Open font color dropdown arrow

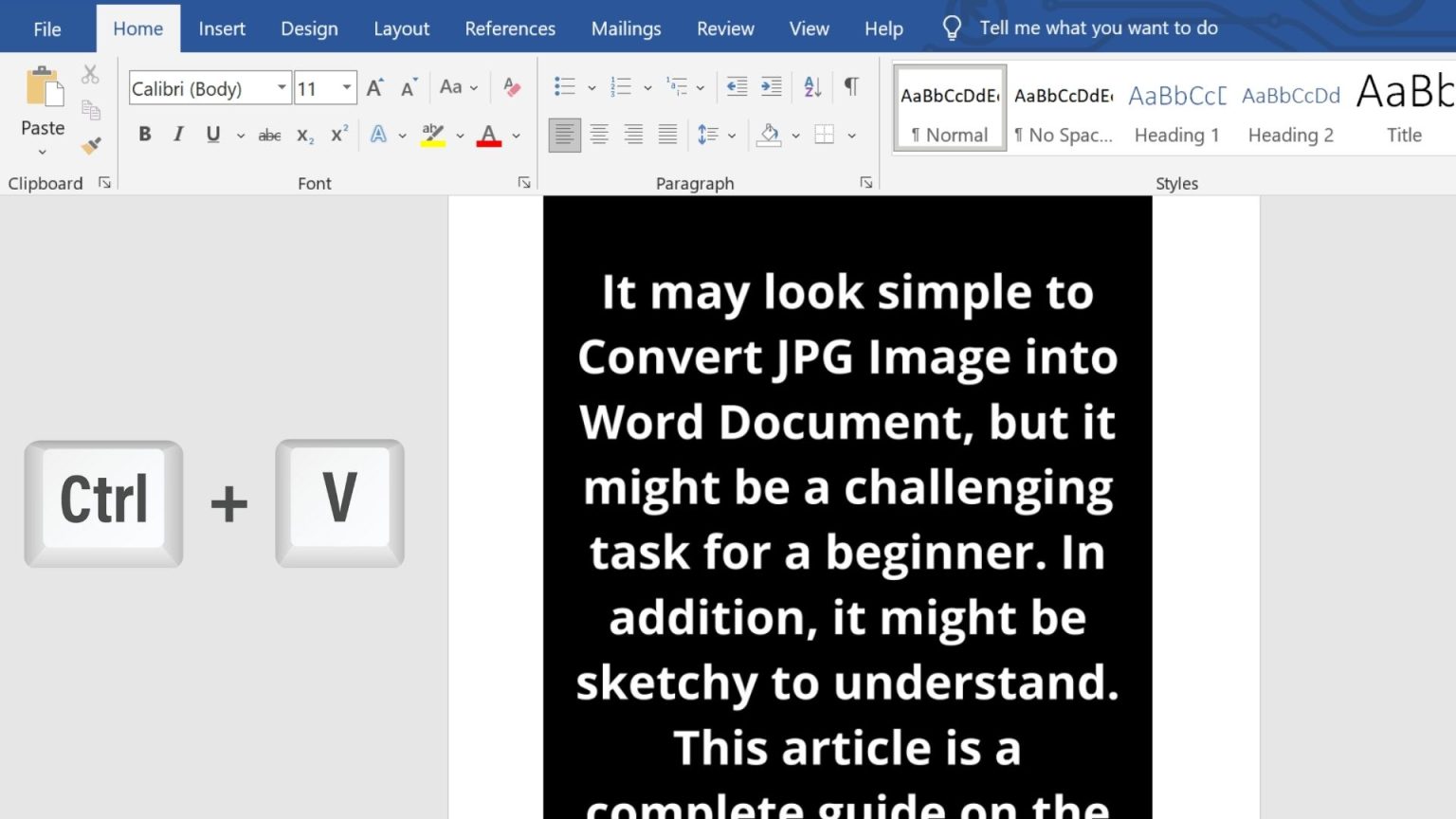point(517,136)
